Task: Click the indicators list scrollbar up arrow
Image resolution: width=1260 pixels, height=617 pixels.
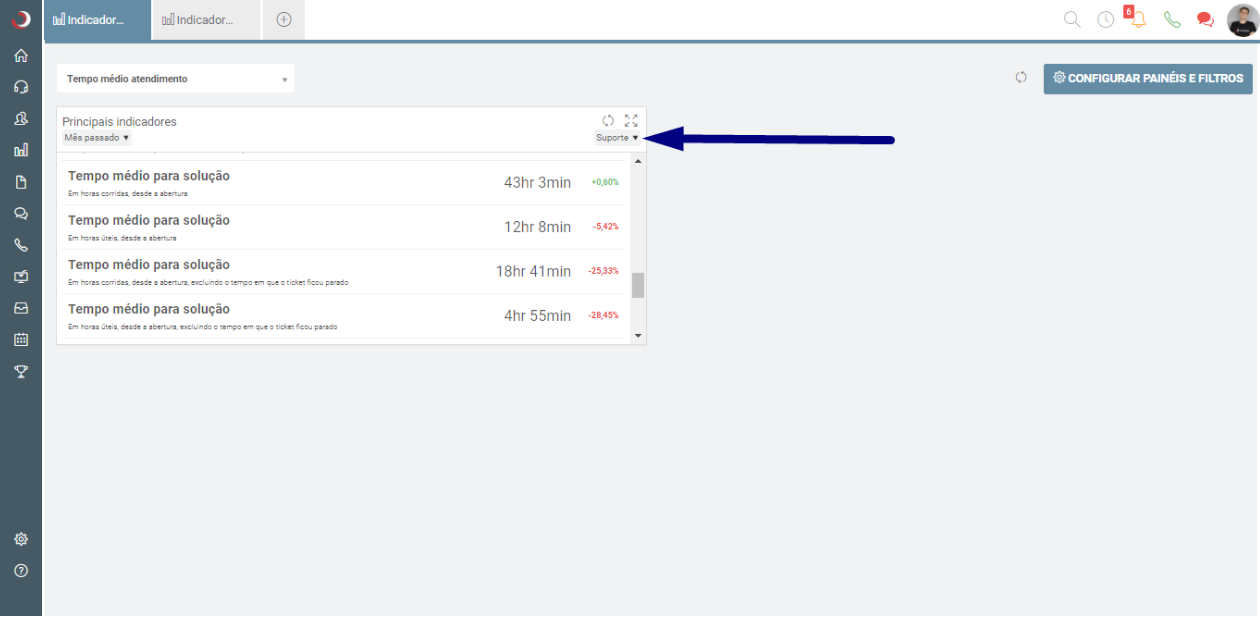Action: [638, 161]
